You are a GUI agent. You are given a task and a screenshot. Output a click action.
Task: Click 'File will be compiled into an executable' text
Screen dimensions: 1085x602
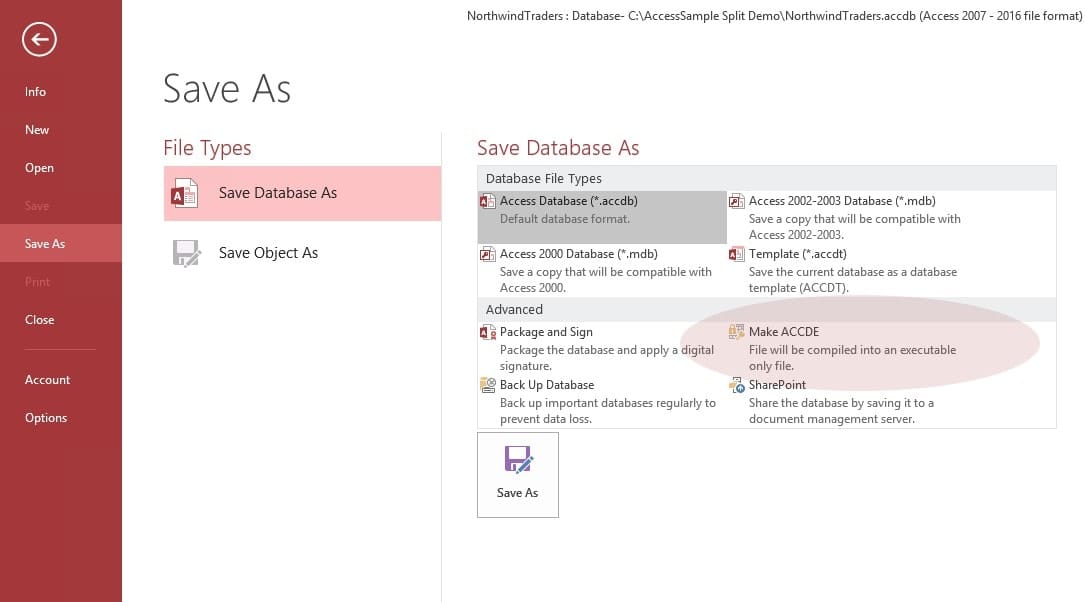coord(852,350)
